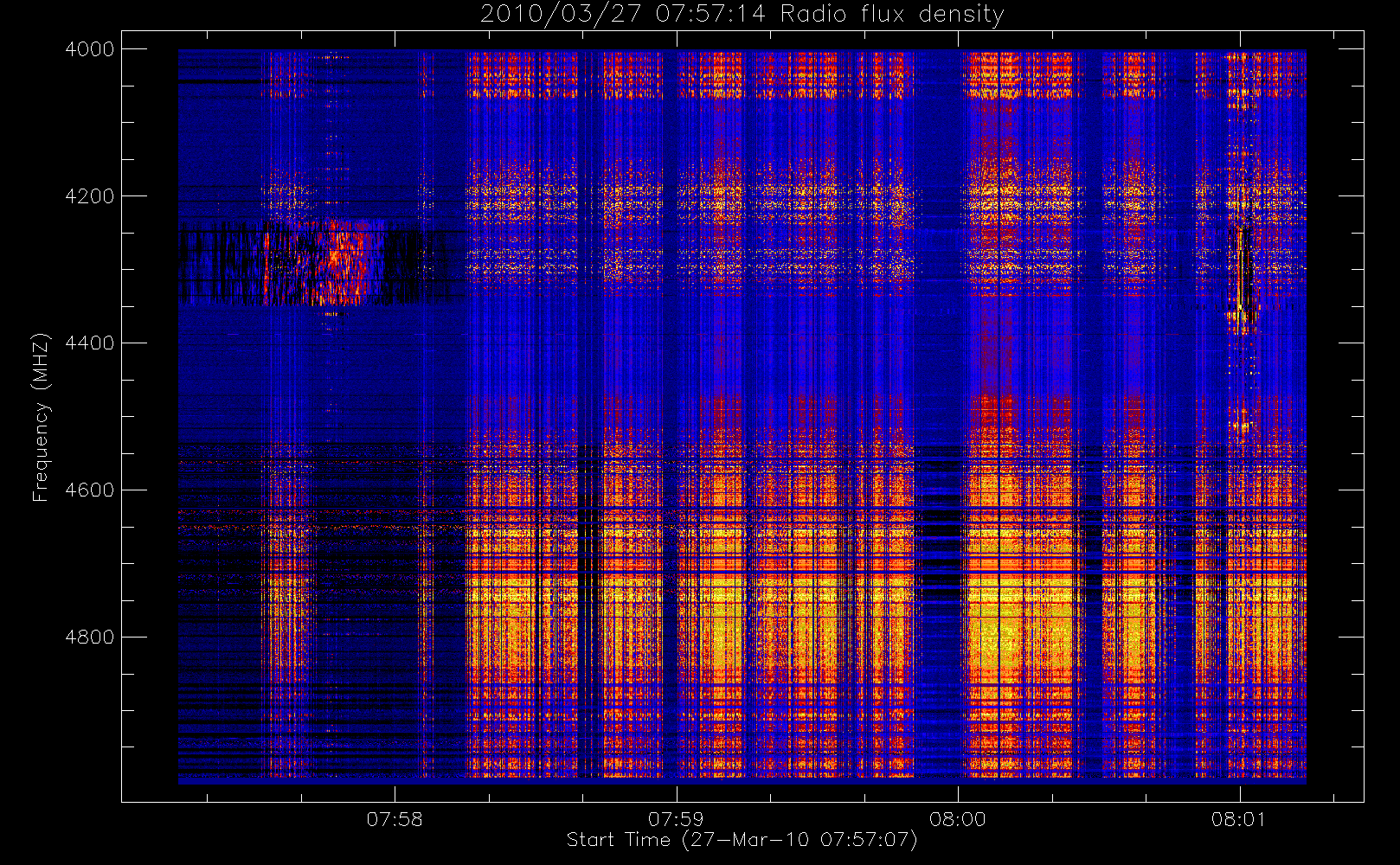Click the 08:01 time axis label
Viewport: 1400px width, 865px height.
pyautogui.click(x=1239, y=819)
